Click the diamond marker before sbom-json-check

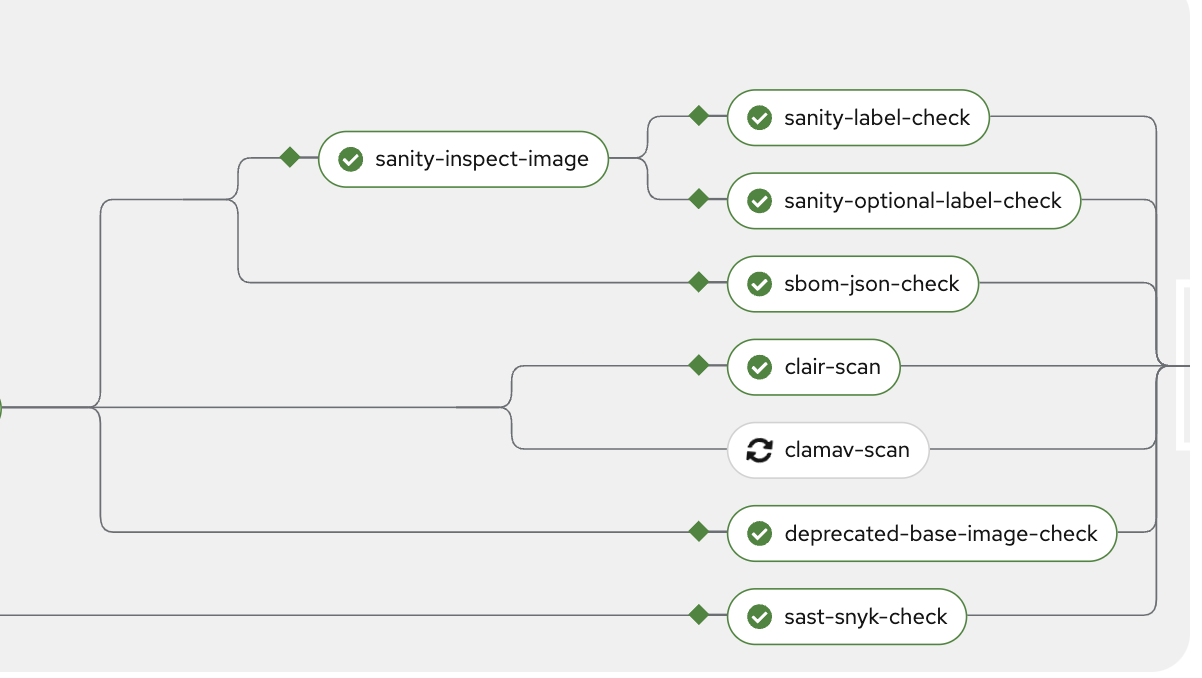point(699,282)
